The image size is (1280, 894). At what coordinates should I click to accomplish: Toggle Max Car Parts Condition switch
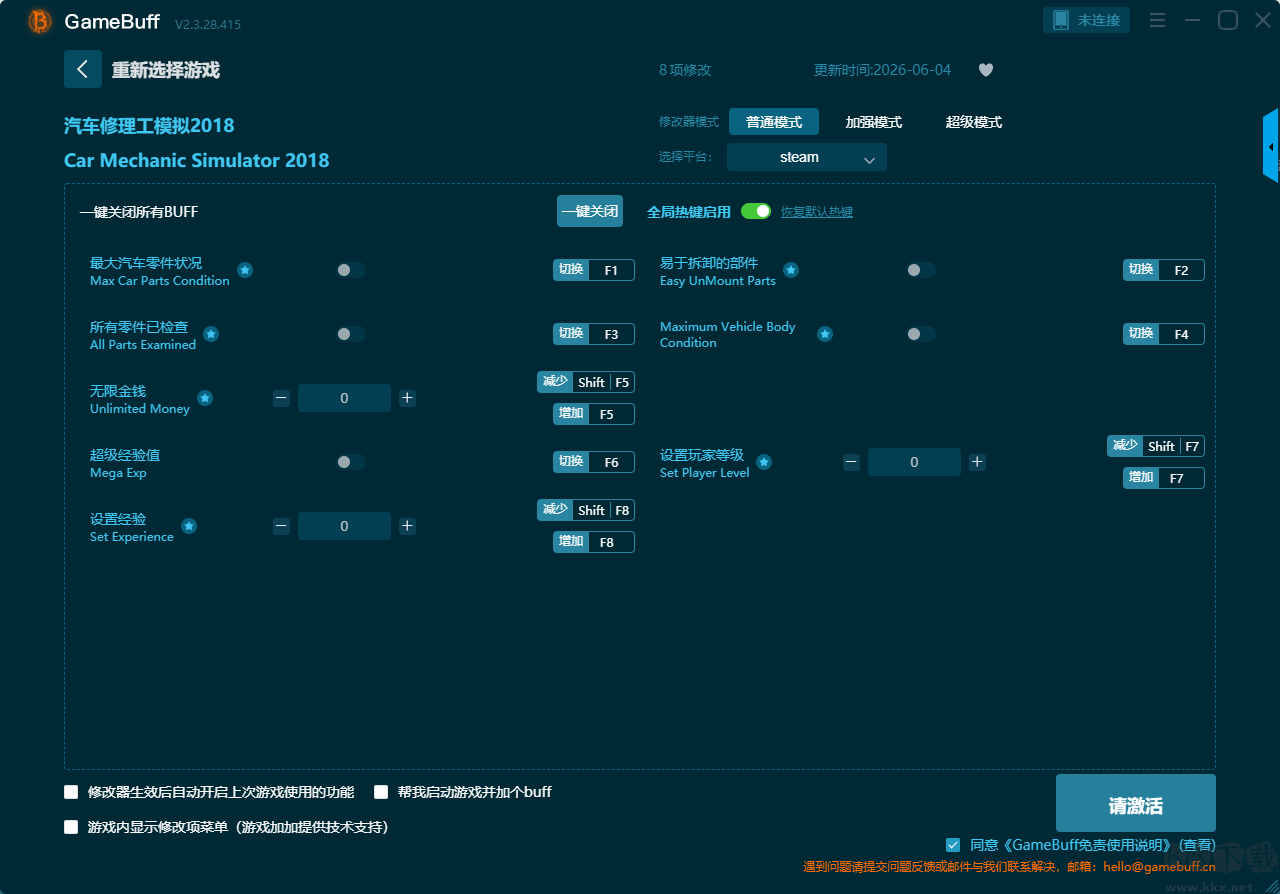351,270
